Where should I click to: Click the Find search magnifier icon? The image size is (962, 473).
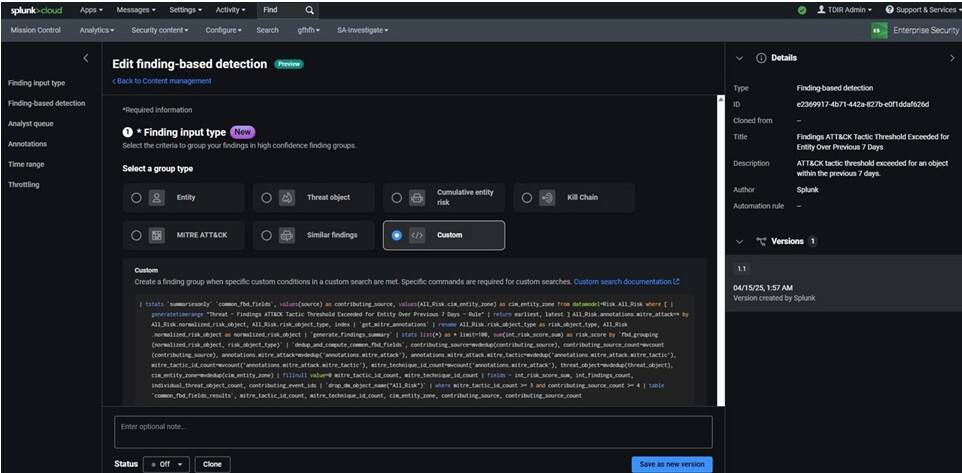[x=309, y=10]
